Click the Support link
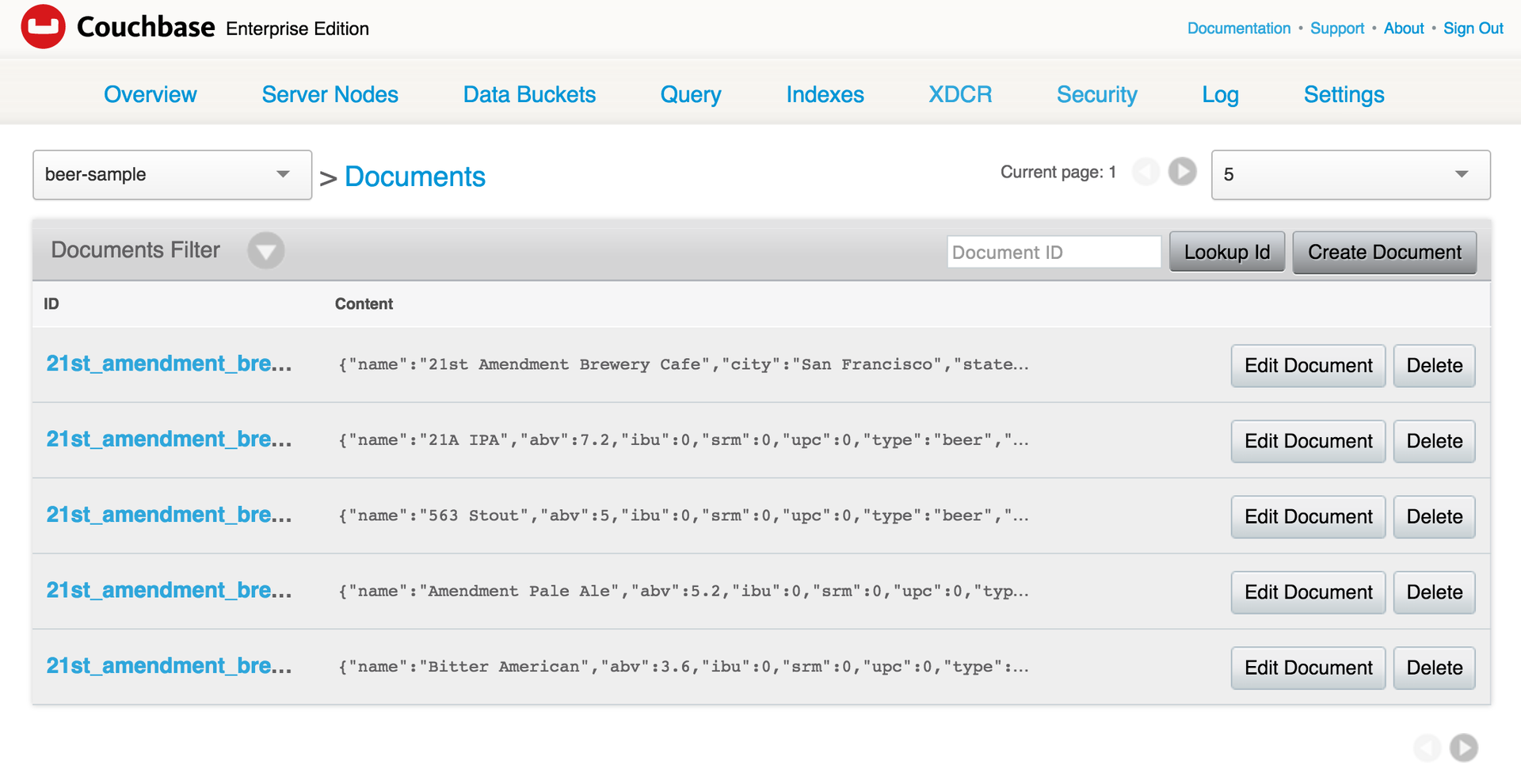The height and width of the screenshot is (784, 1521). [x=1337, y=29]
